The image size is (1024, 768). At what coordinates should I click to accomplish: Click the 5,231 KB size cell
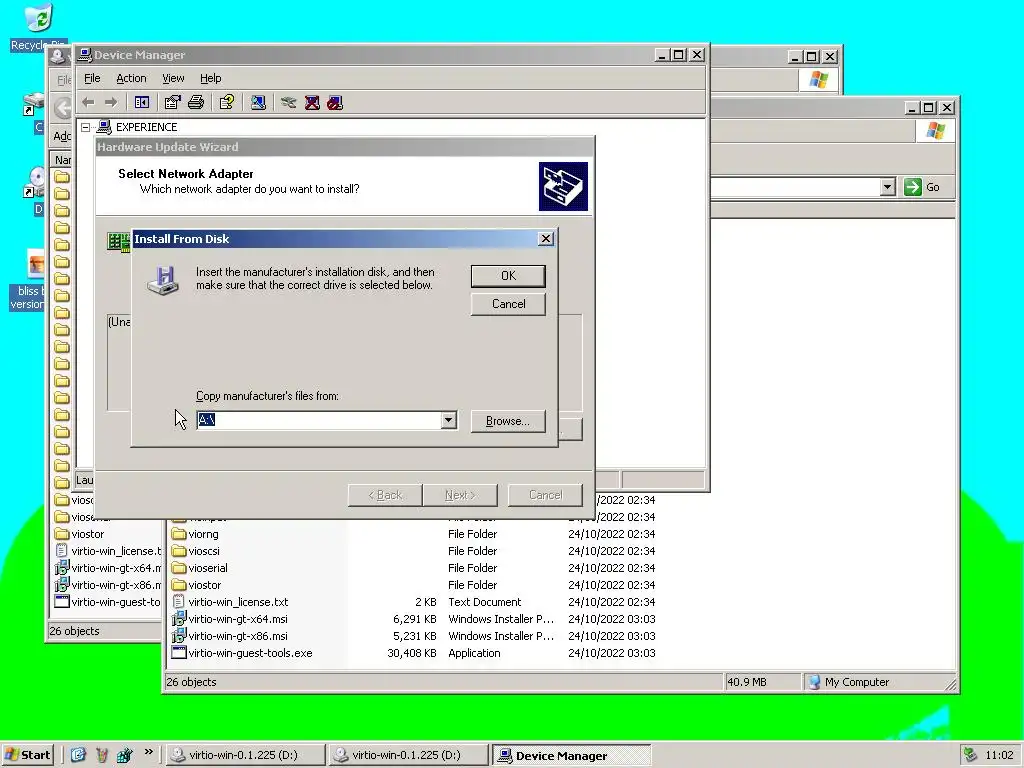click(x=415, y=635)
